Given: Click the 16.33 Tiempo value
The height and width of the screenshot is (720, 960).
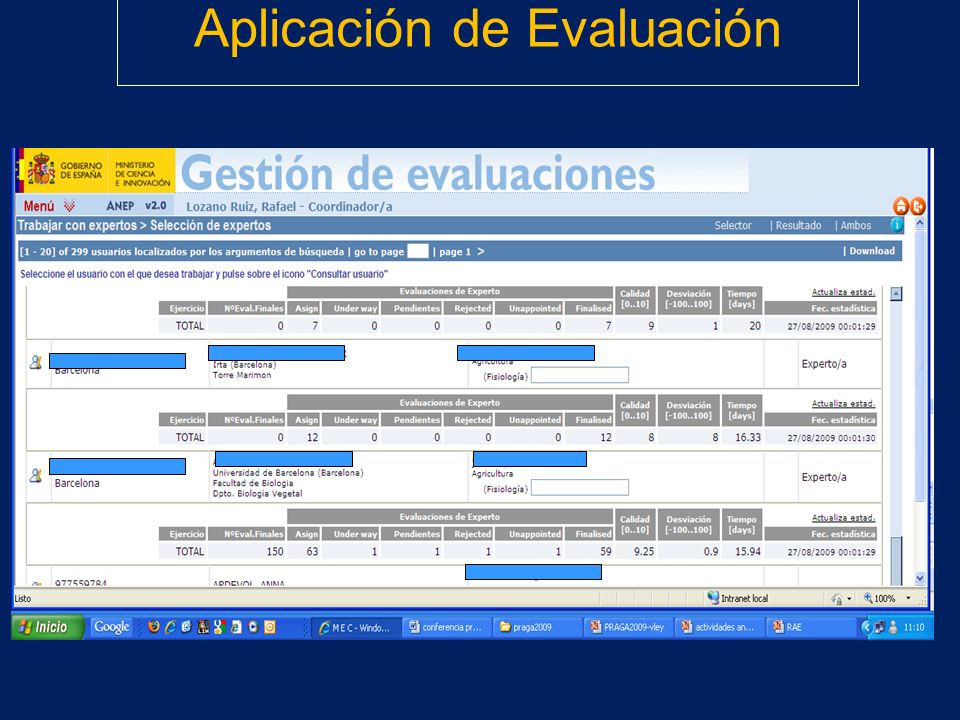Looking at the screenshot, I should 748,438.
